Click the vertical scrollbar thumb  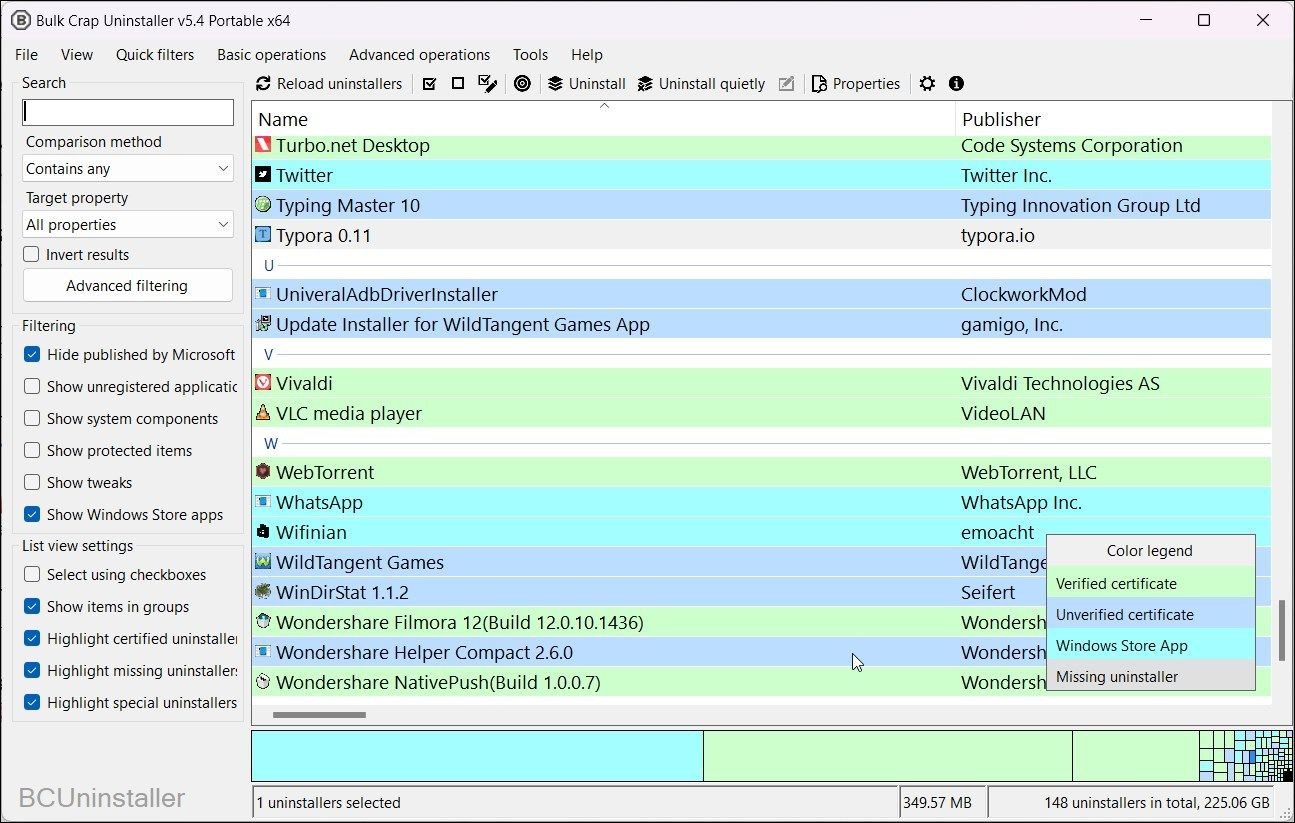[1282, 630]
